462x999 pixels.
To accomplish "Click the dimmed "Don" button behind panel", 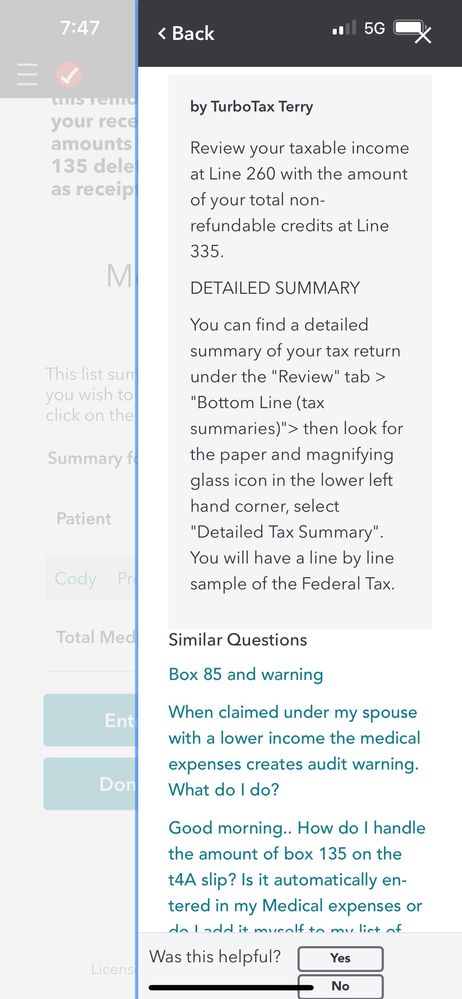I will pos(90,784).
